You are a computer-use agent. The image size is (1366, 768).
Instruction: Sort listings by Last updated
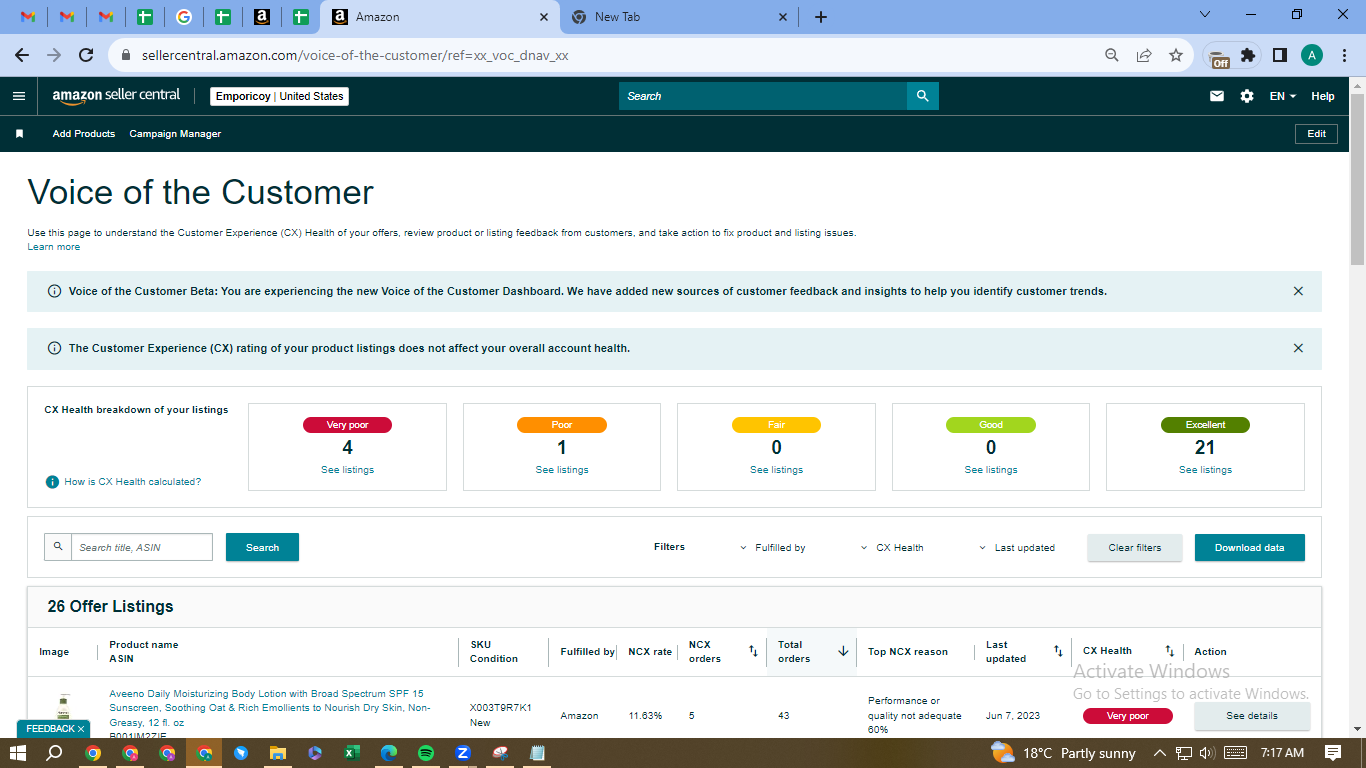1058,651
